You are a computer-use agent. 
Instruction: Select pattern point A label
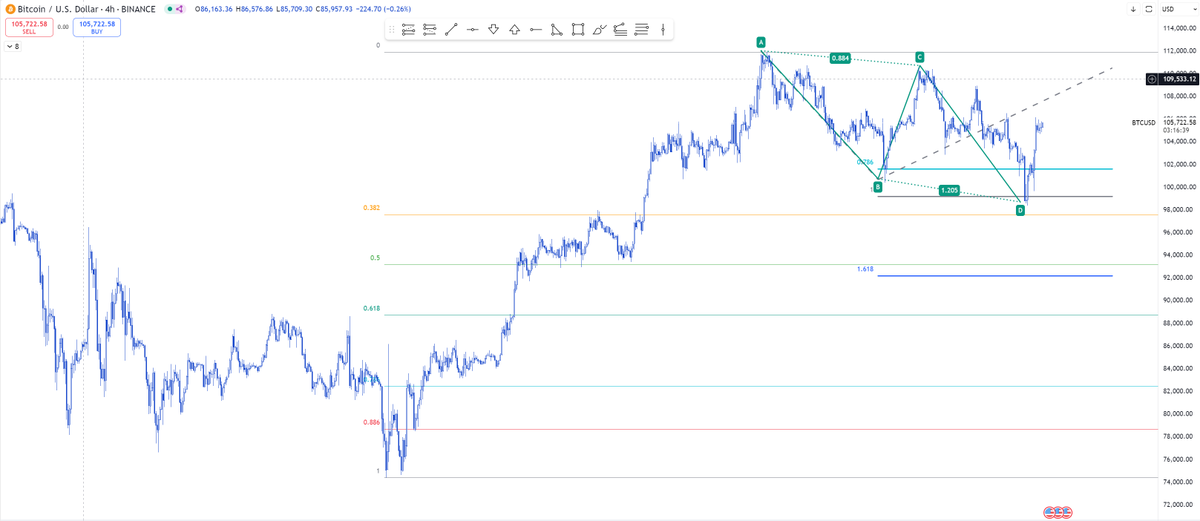tap(761, 42)
